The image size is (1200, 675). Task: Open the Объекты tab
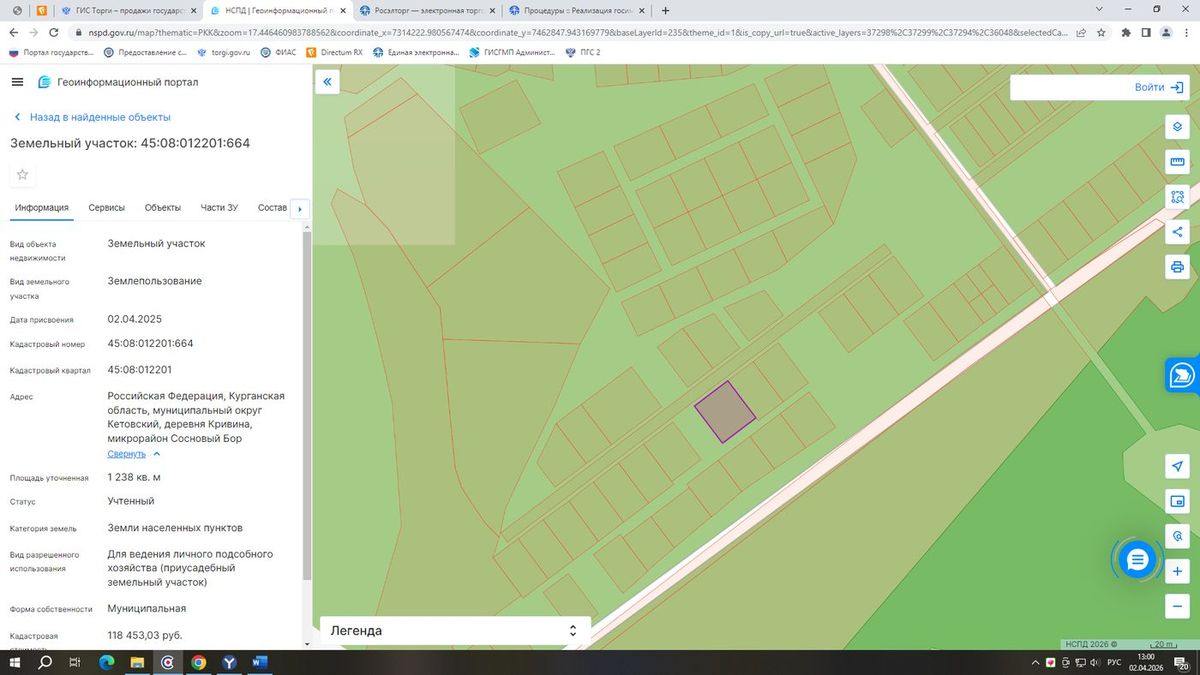(x=162, y=208)
